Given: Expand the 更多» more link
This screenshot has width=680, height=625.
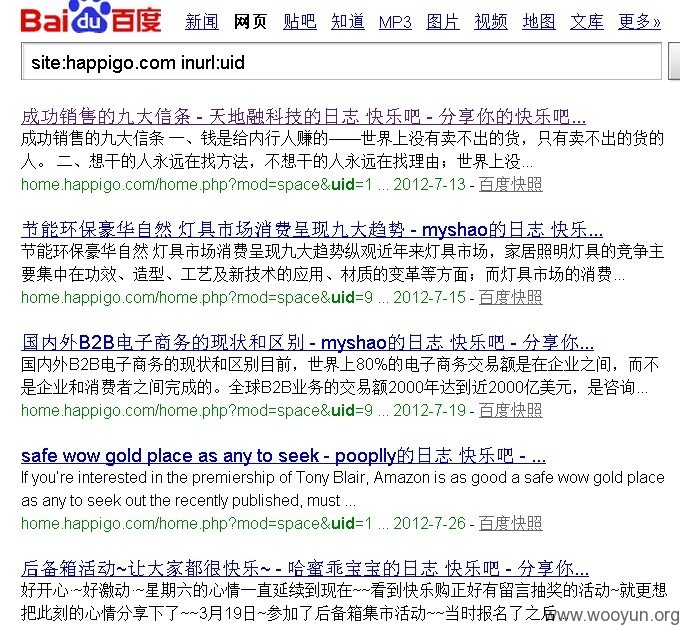Looking at the screenshot, I should click(x=639, y=22).
